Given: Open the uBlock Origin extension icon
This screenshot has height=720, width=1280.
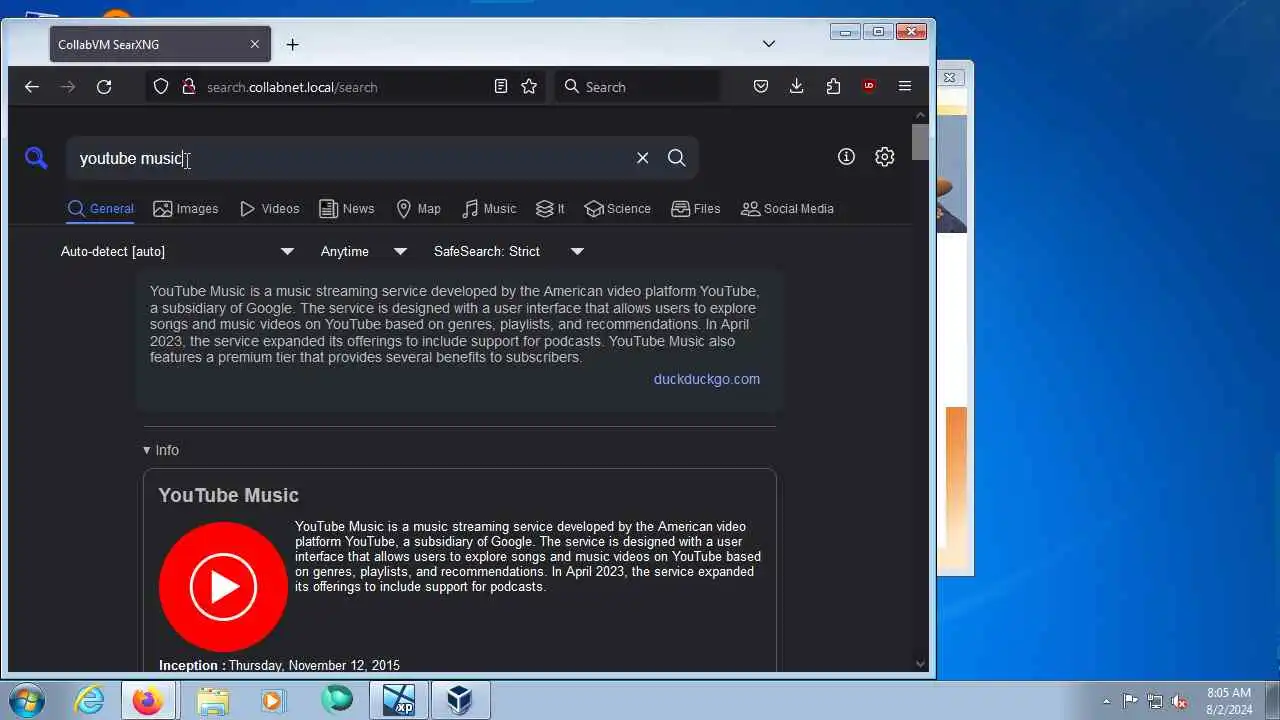Looking at the screenshot, I should tap(869, 87).
